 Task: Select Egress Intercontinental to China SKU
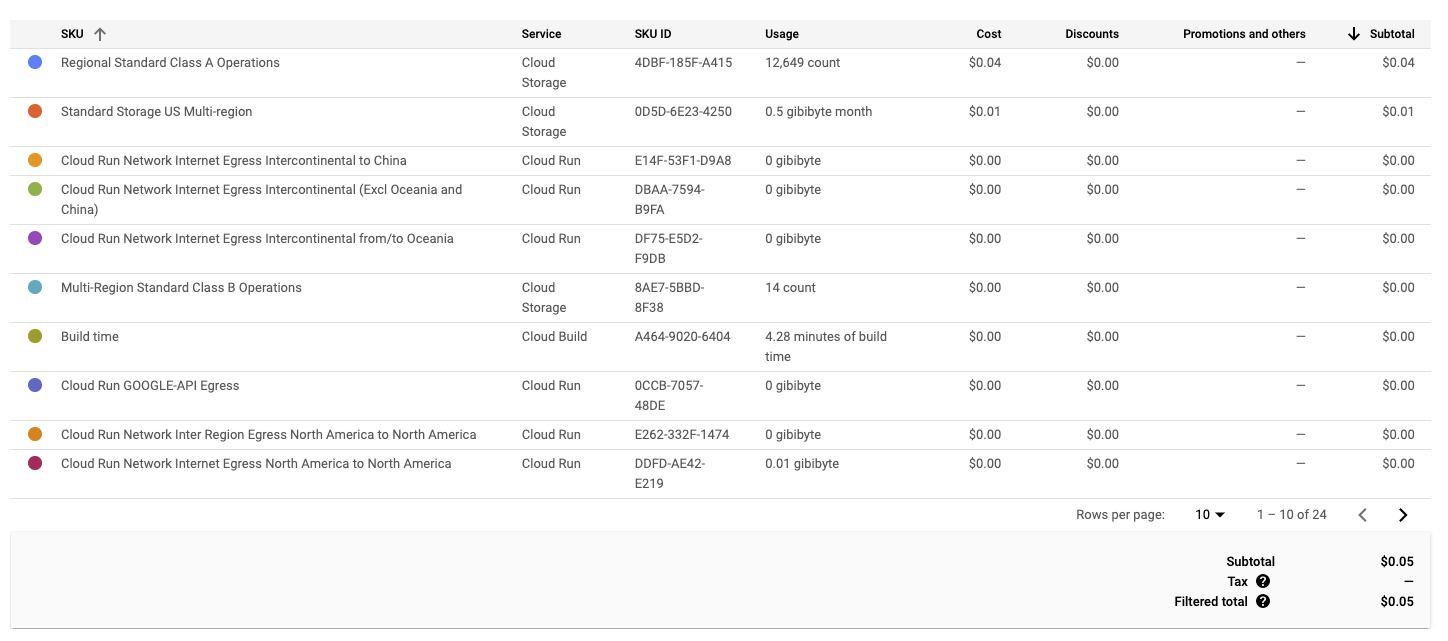click(234, 160)
